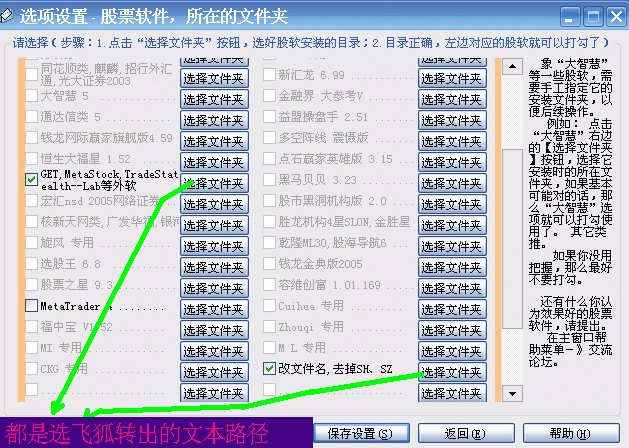Check the 黑马贝贝 3.23 checkbox

pos(269,179)
